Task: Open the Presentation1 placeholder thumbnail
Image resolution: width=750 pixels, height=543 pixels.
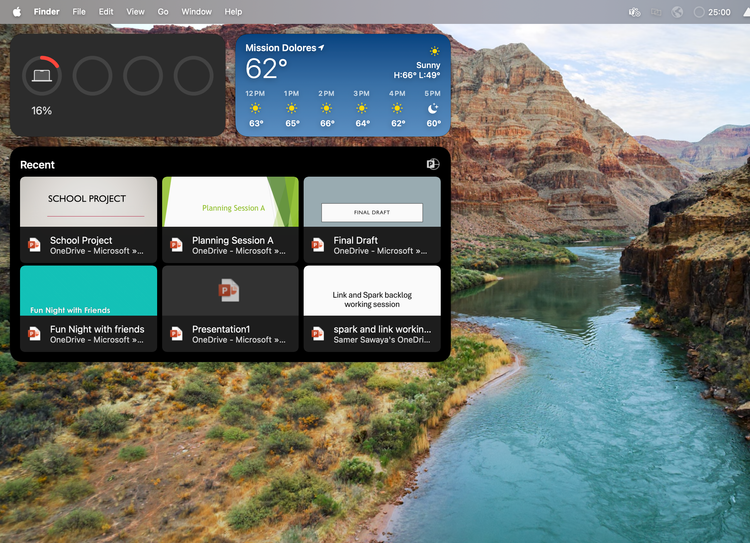Action: (x=231, y=291)
